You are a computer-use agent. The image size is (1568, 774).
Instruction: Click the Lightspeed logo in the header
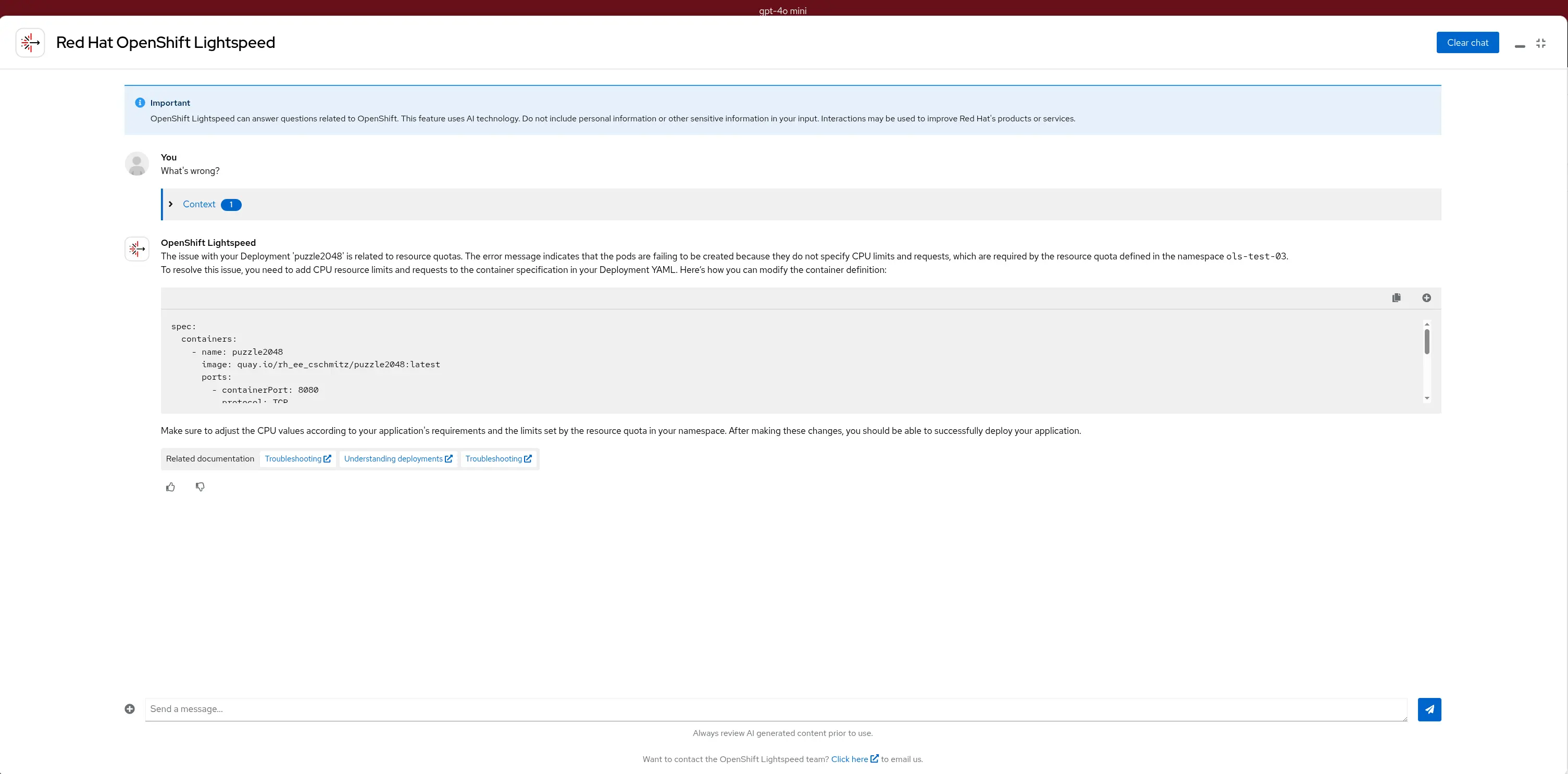point(30,43)
